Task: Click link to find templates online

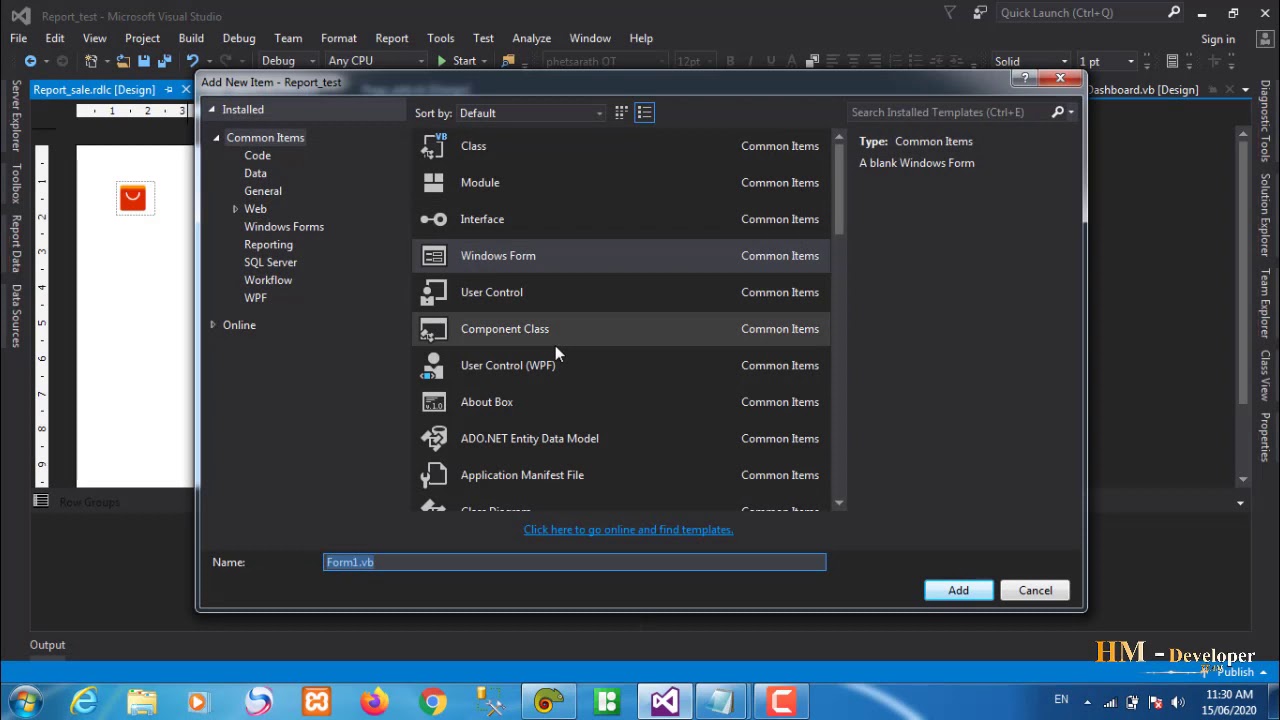Action: click(x=628, y=530)
